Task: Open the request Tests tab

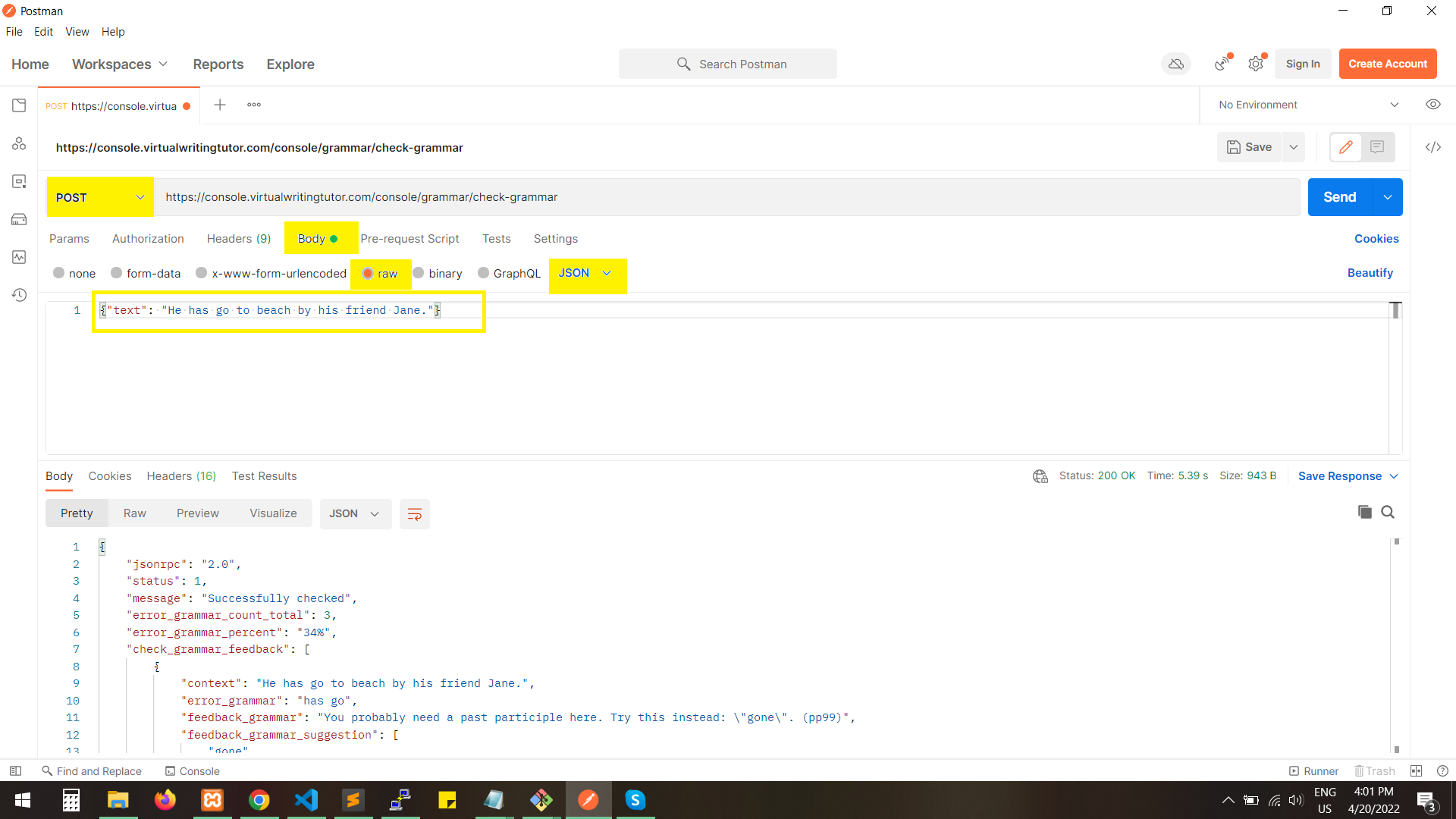Action: coord(497,239)
